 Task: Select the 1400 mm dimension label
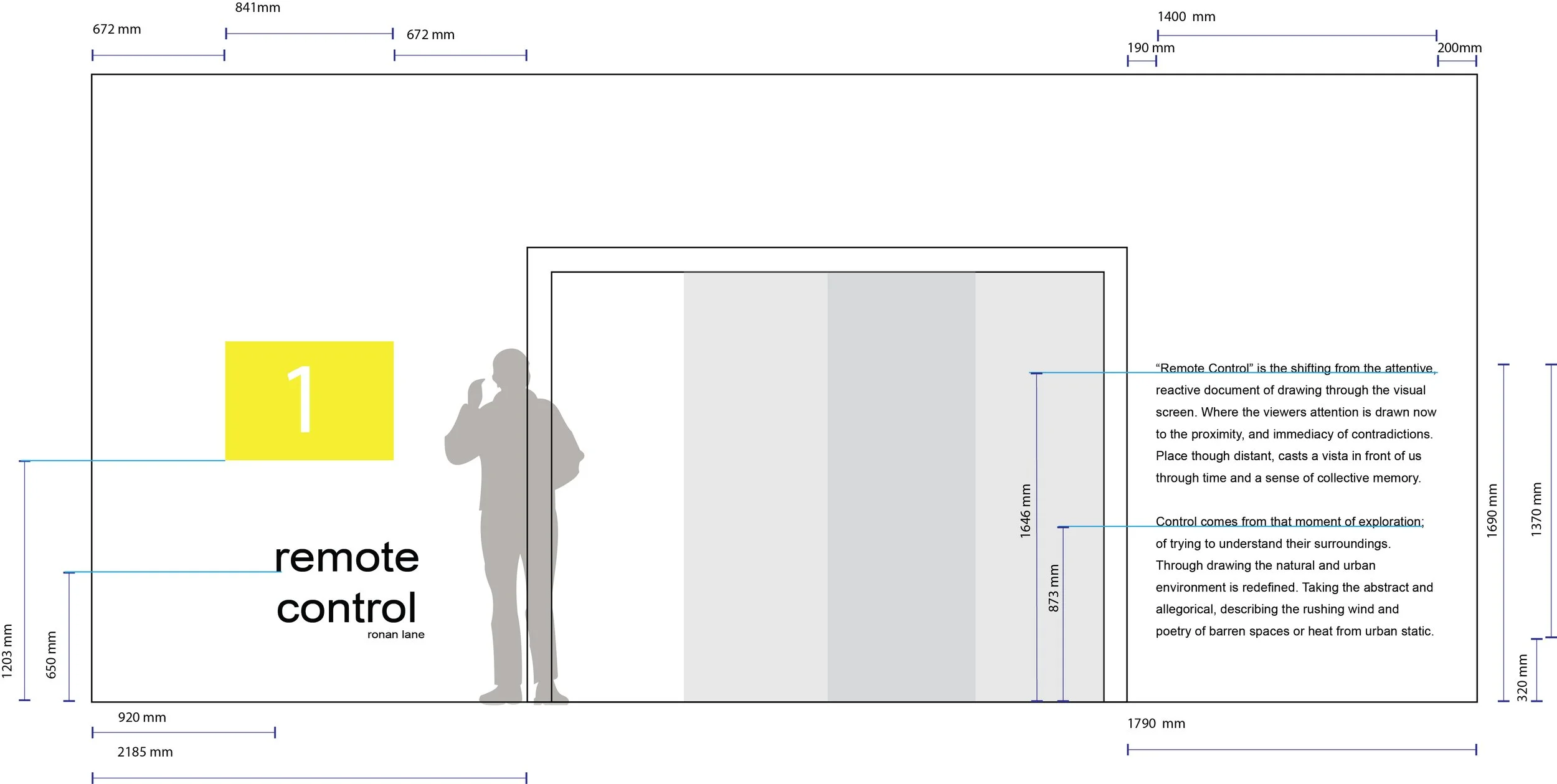click(1186, 17)
